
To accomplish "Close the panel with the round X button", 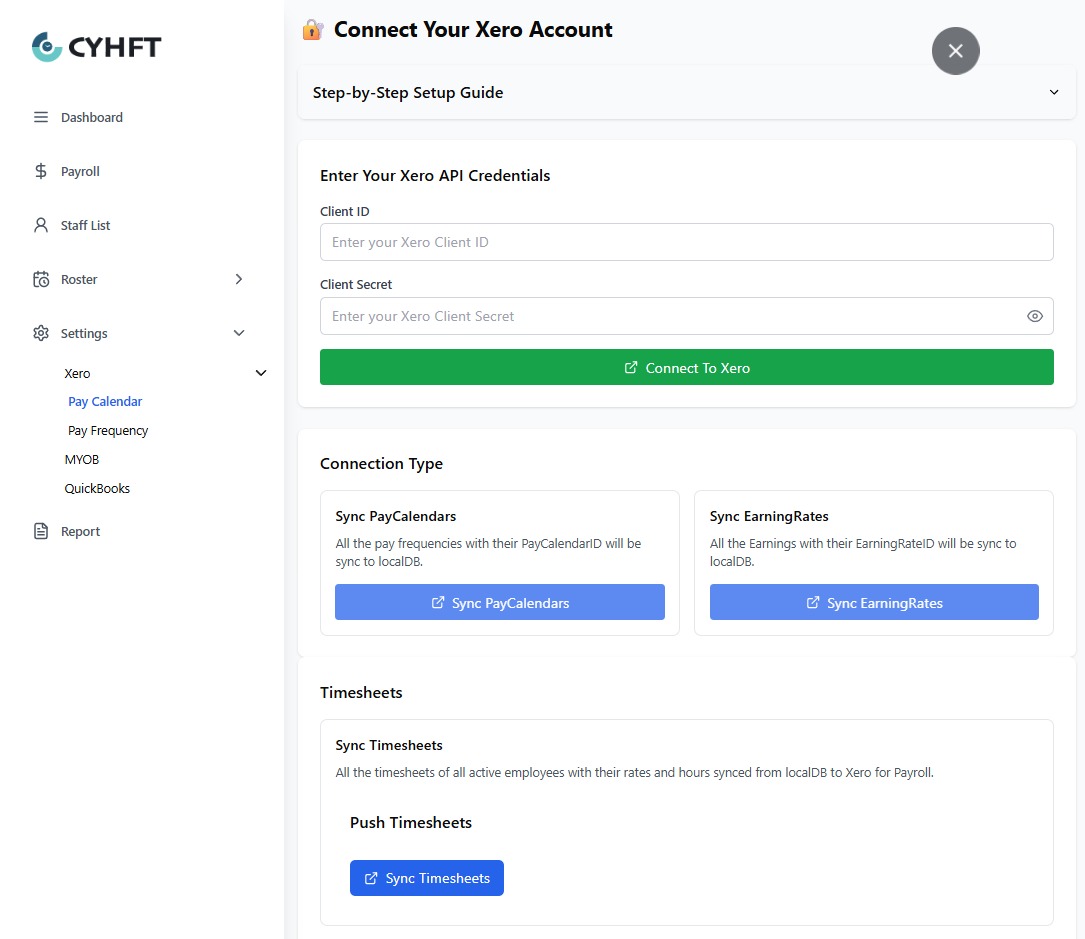I will click(955, 51).
